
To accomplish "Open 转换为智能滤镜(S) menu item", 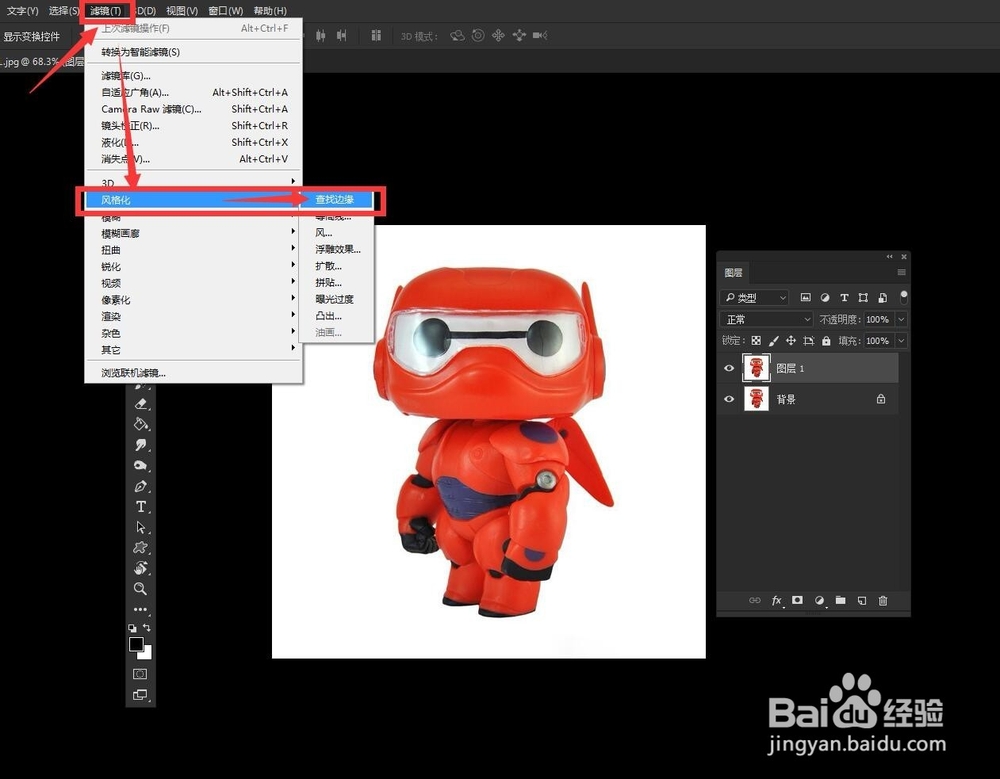I will point(193,52).
